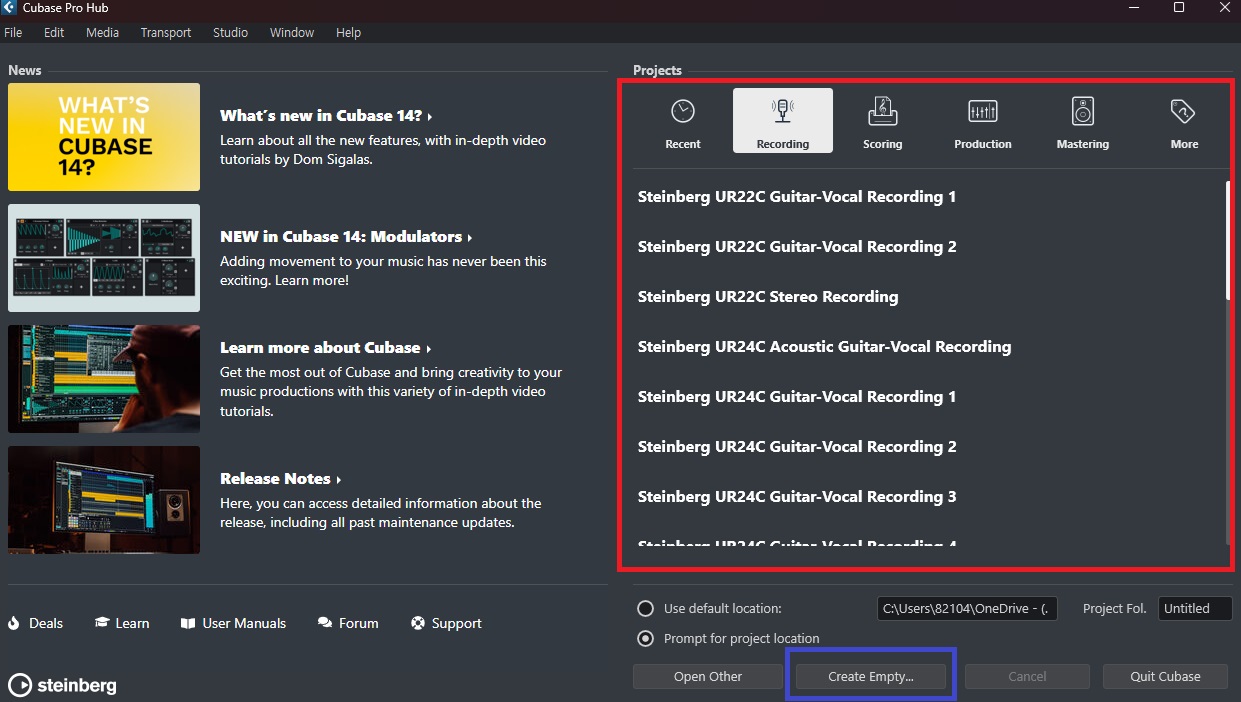The width and height of the screenshot is (1241, 702).
Task: Click the Create Empty button
Action: pyautogui.click(x=871, y=676)
